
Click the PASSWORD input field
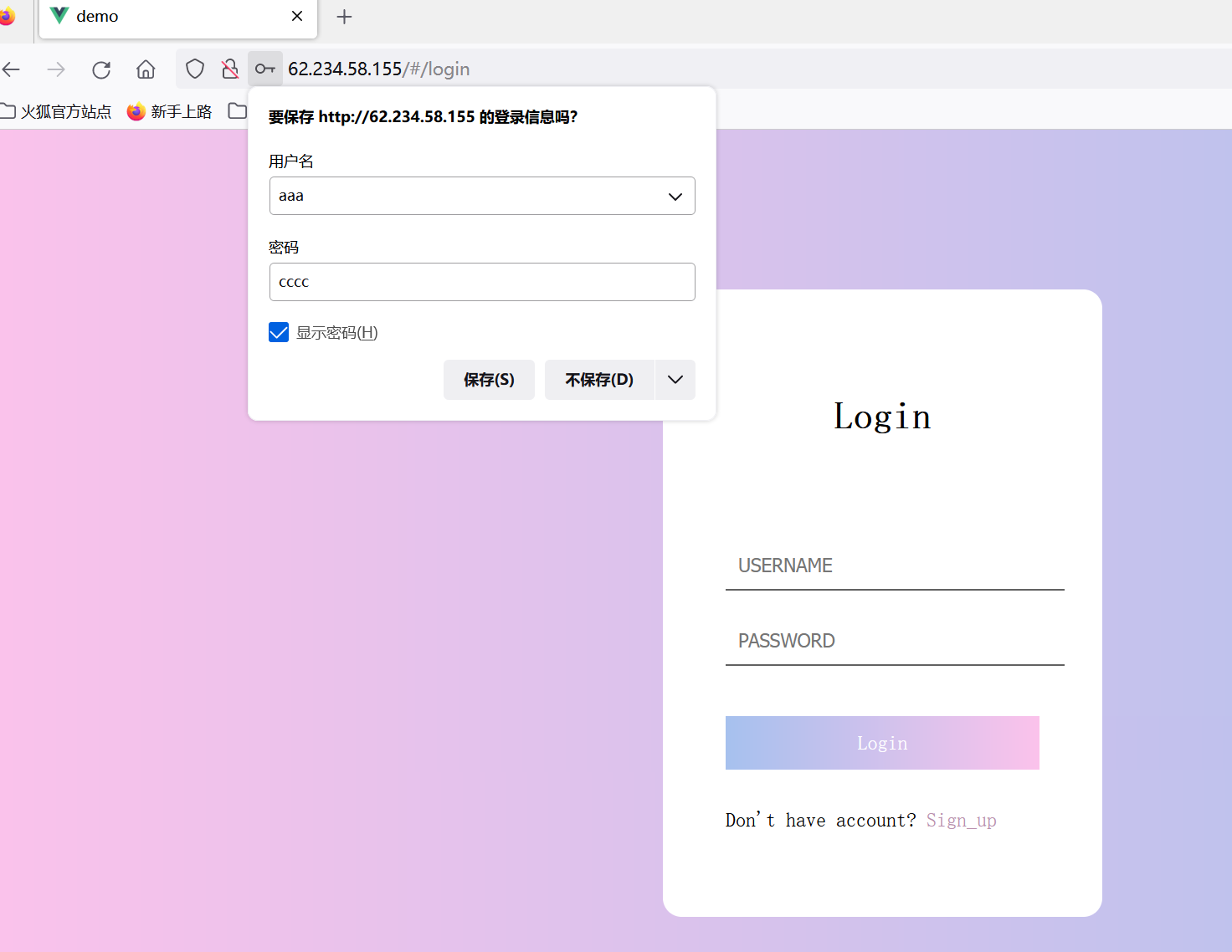pyautogui.click(x=895, y=642)
